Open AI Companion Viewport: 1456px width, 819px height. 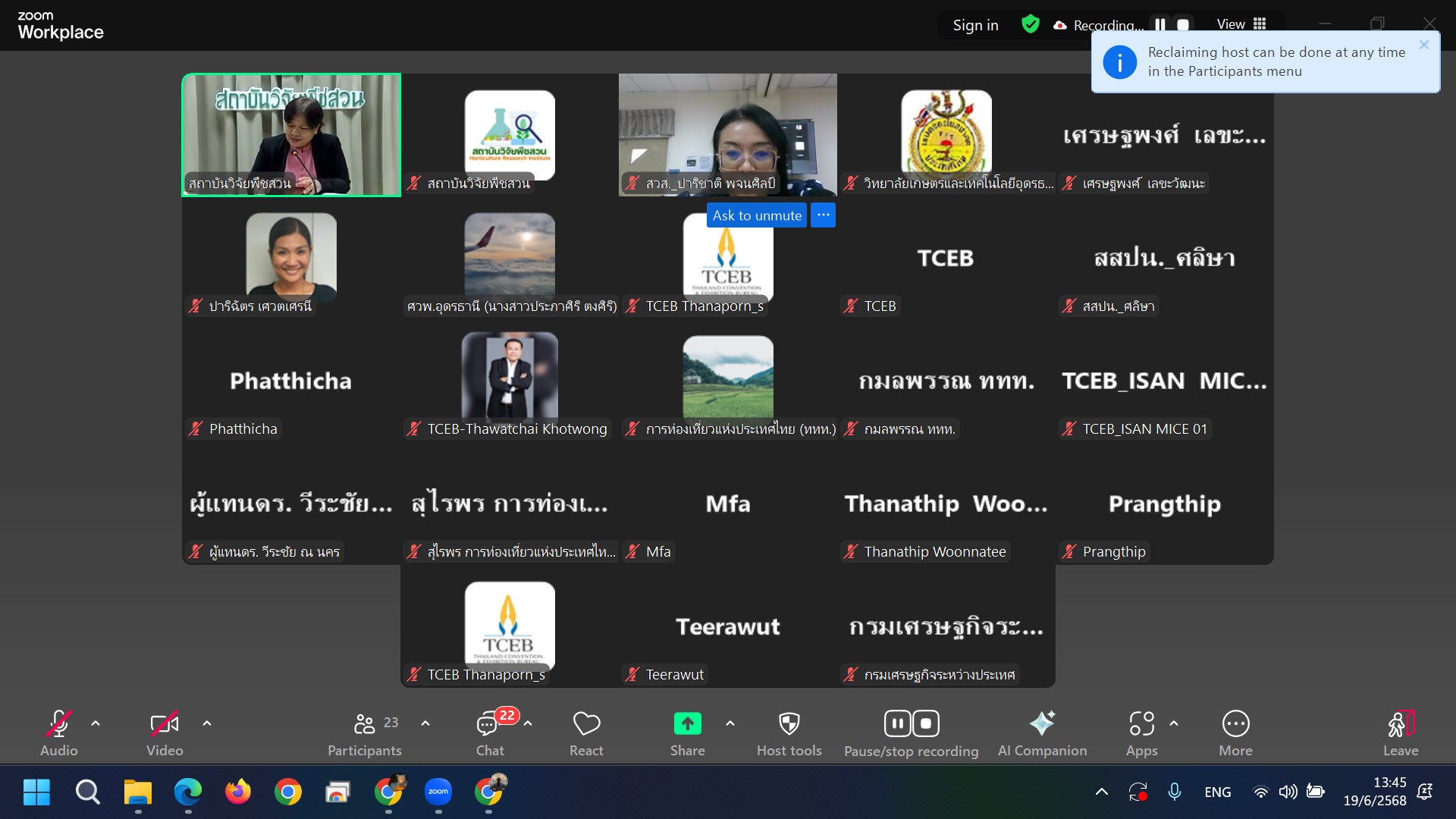[x=1042, y=733]
